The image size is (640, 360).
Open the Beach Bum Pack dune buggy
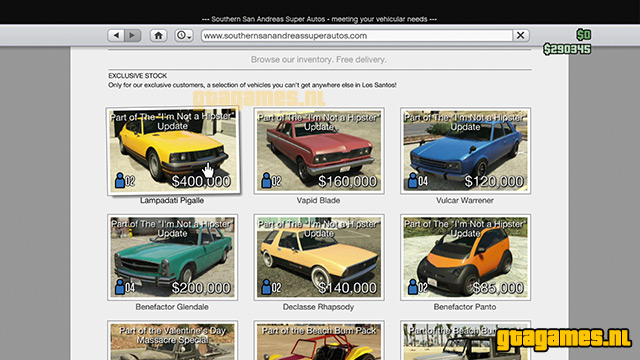319,340
